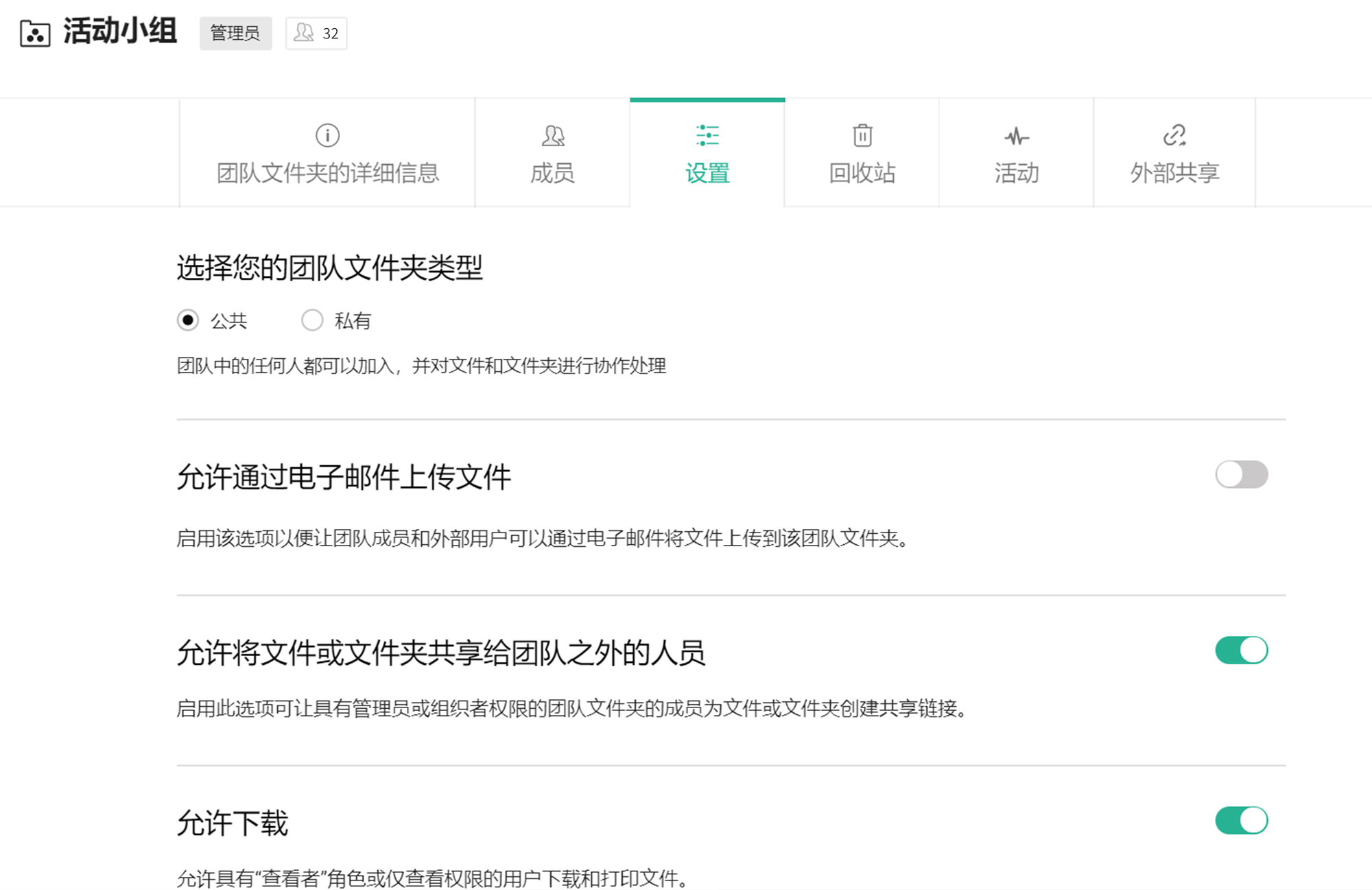
Task: Open the 团队文件夹的详细信息 tab label
Action: coord(328,172)
